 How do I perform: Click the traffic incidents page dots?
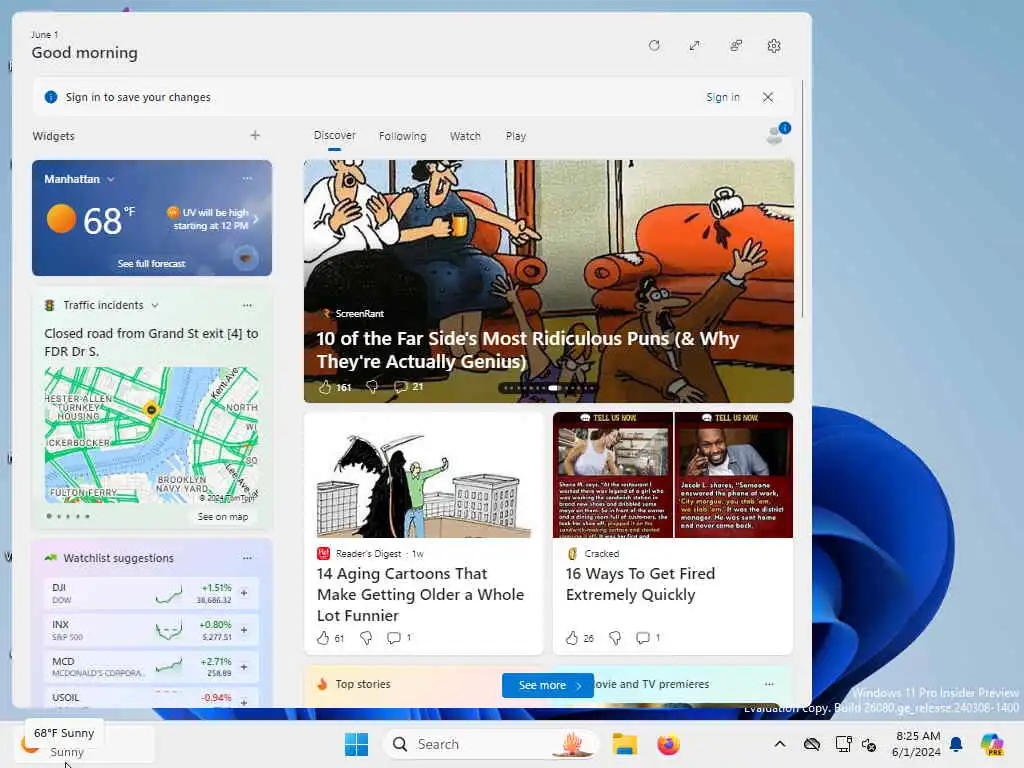[x=68, y=517]
